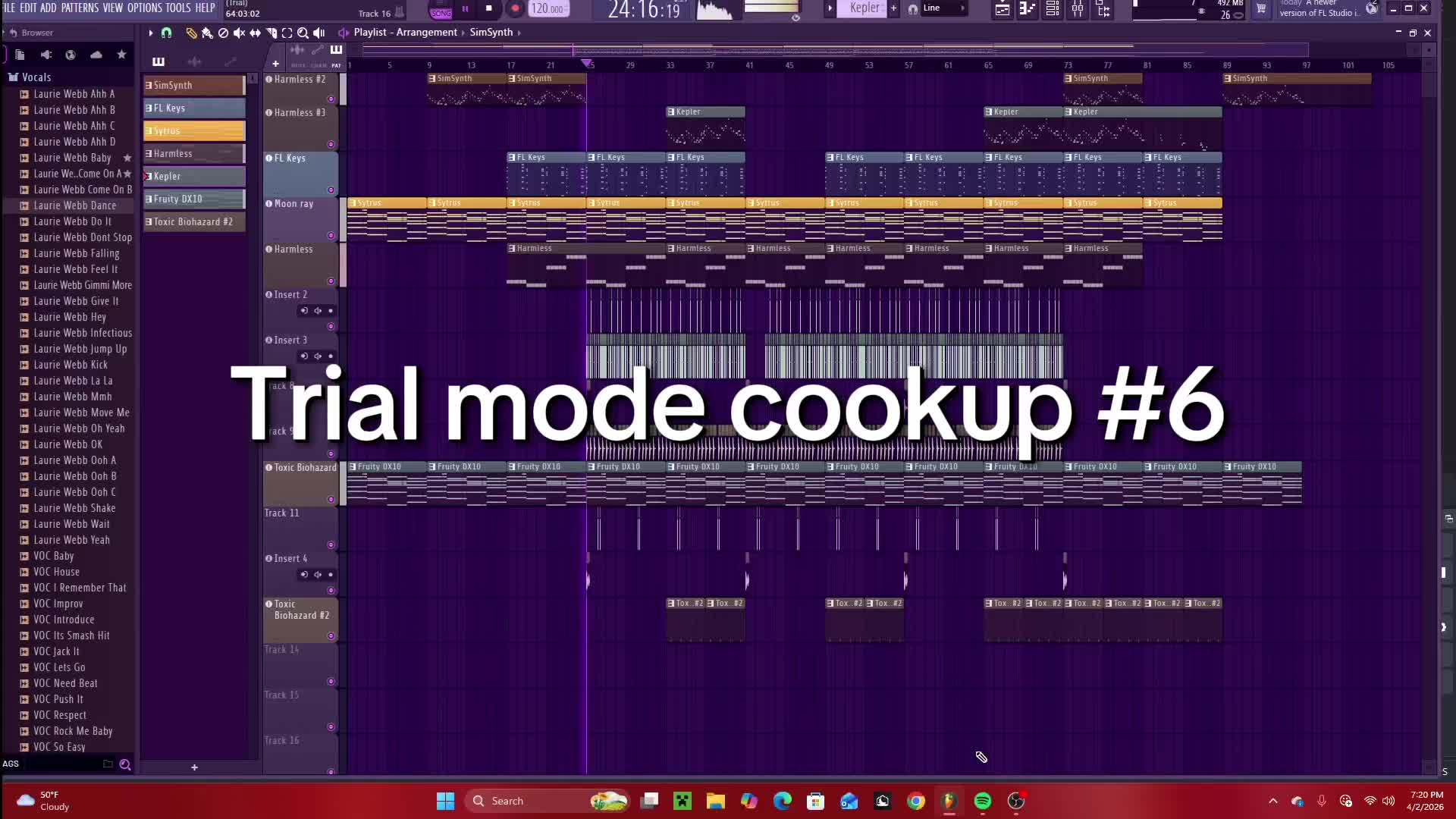The width and height of the screenshot is (1456, 819).
Task: Open the PATTERNS menu
Action: click(80, 8)
